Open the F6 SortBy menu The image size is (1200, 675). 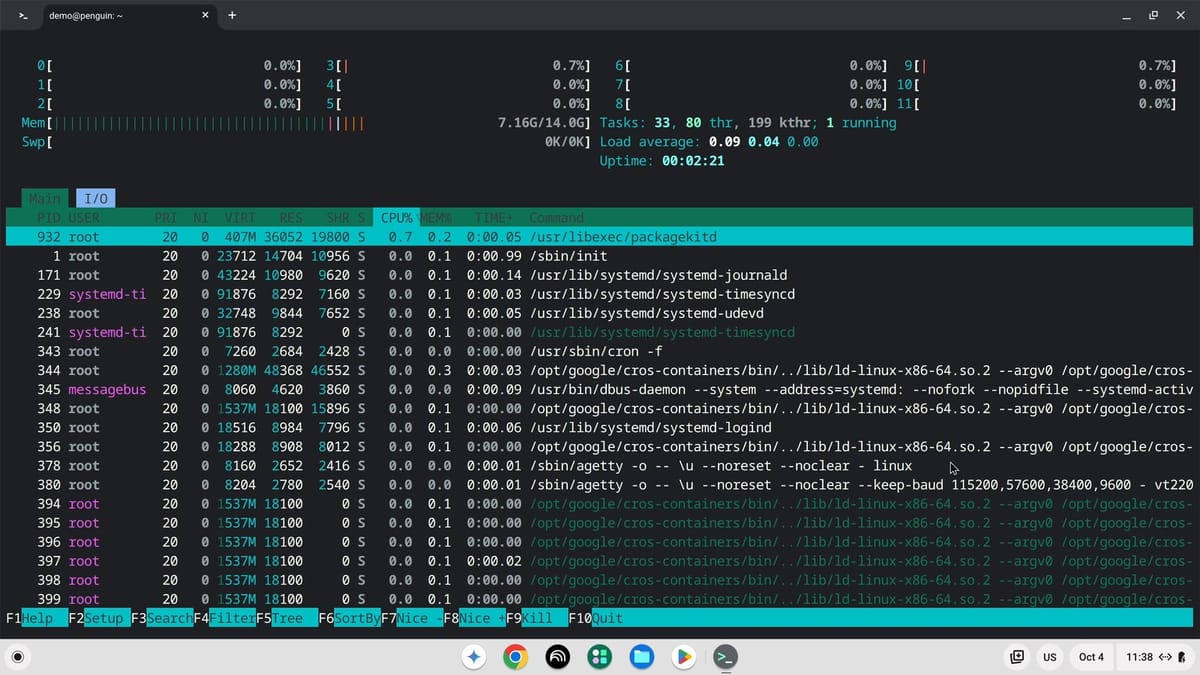click(349, 618)
